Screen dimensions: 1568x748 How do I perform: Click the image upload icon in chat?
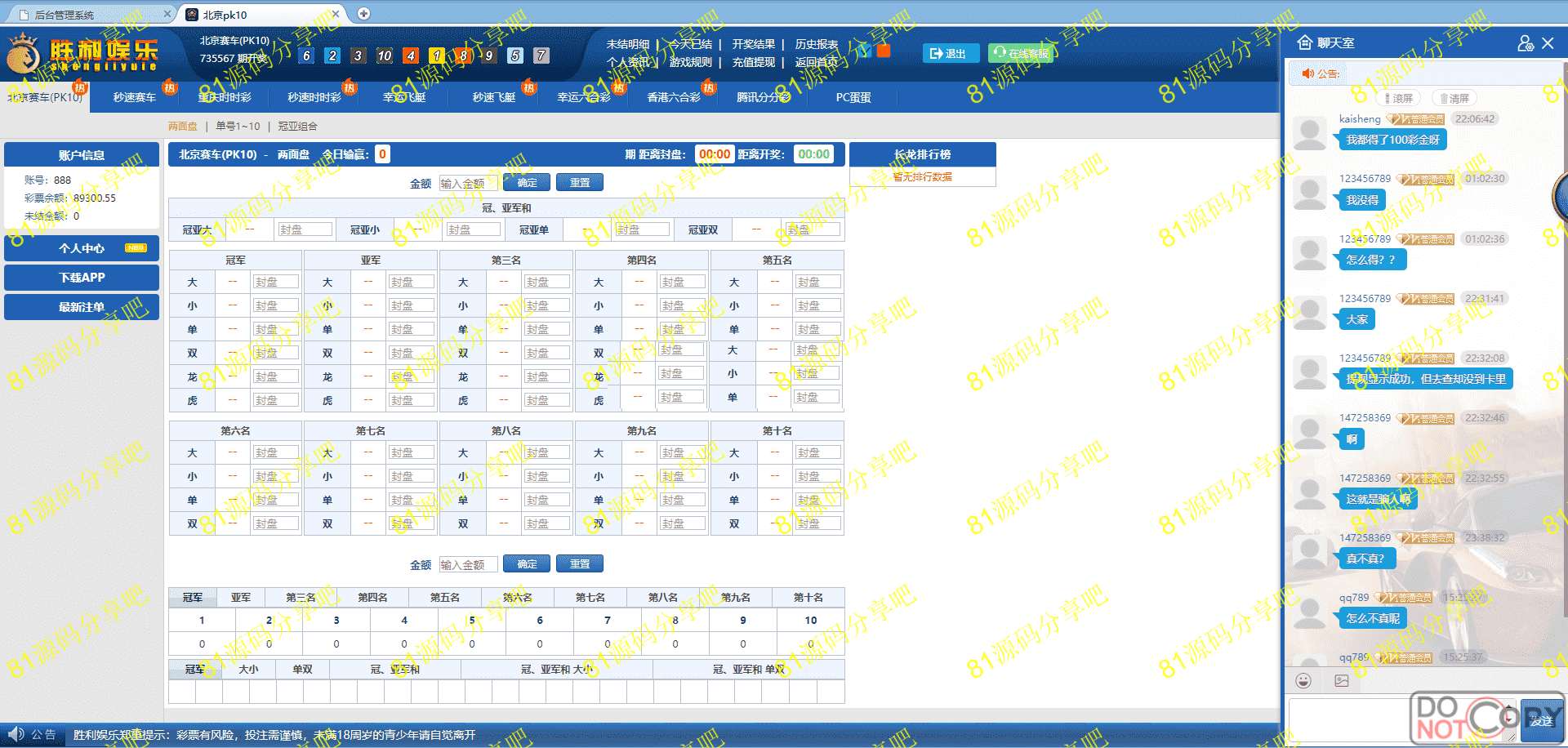1342,680
